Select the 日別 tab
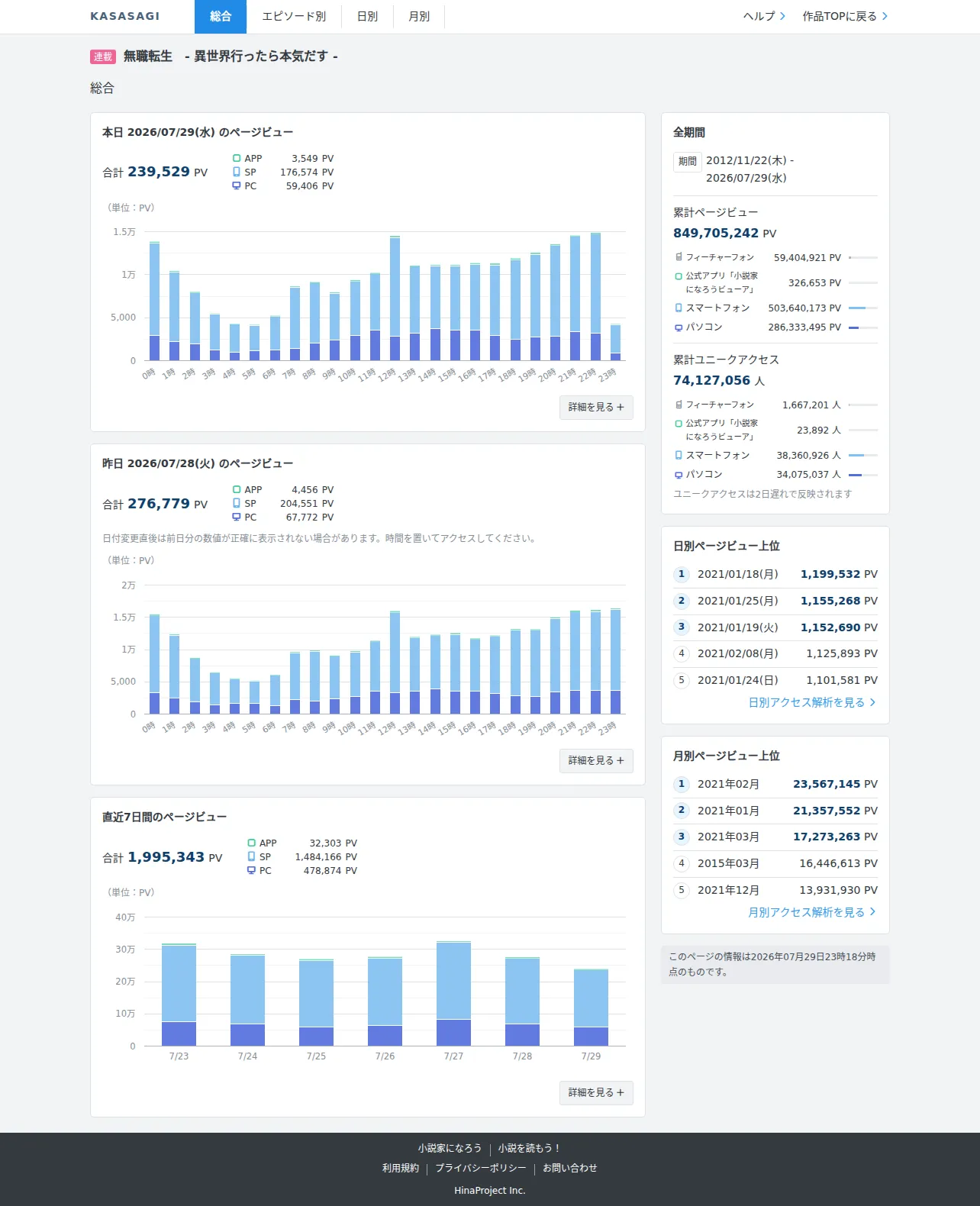The width and height of the screenshot is (980, 1206). coord(367,17)
